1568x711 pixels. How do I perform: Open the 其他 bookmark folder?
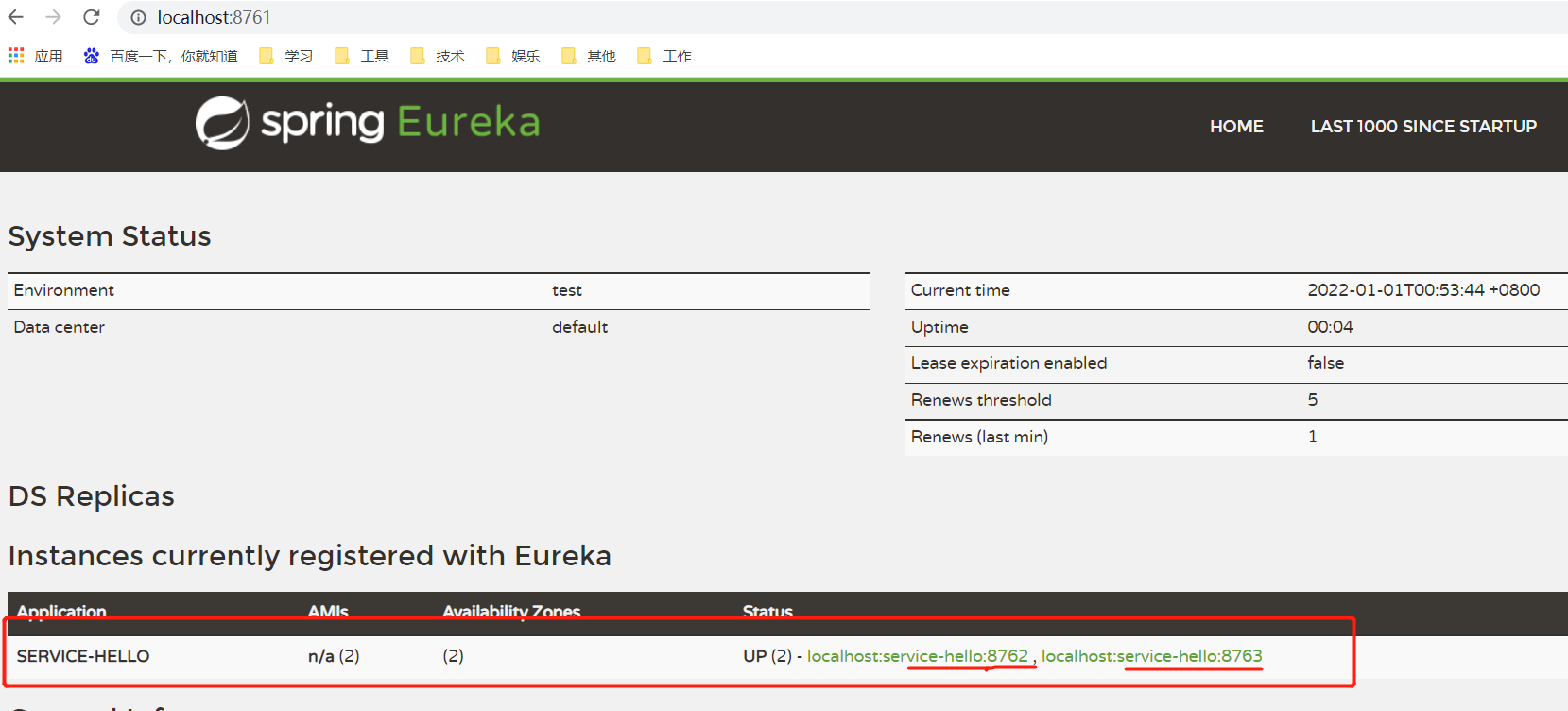588,57
